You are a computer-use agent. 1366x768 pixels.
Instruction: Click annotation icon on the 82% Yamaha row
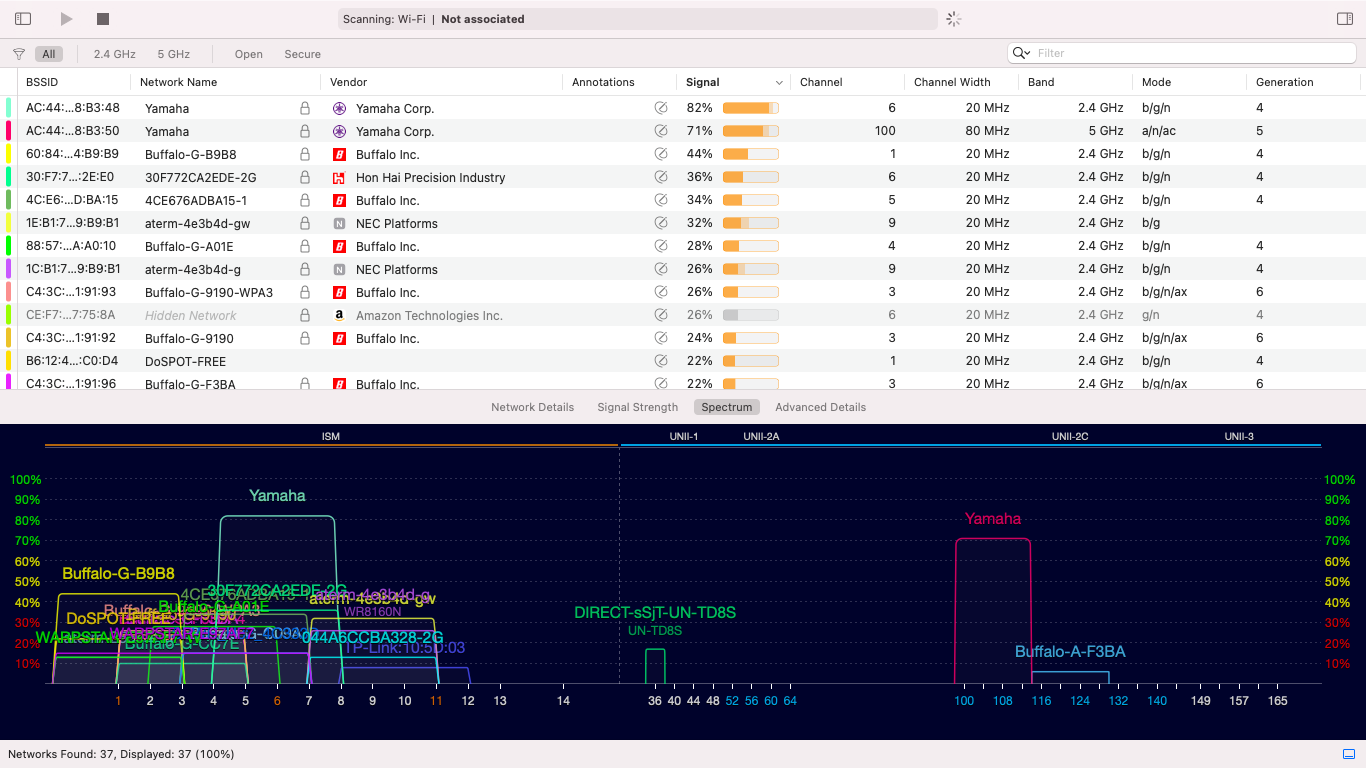tap(660, 108)
